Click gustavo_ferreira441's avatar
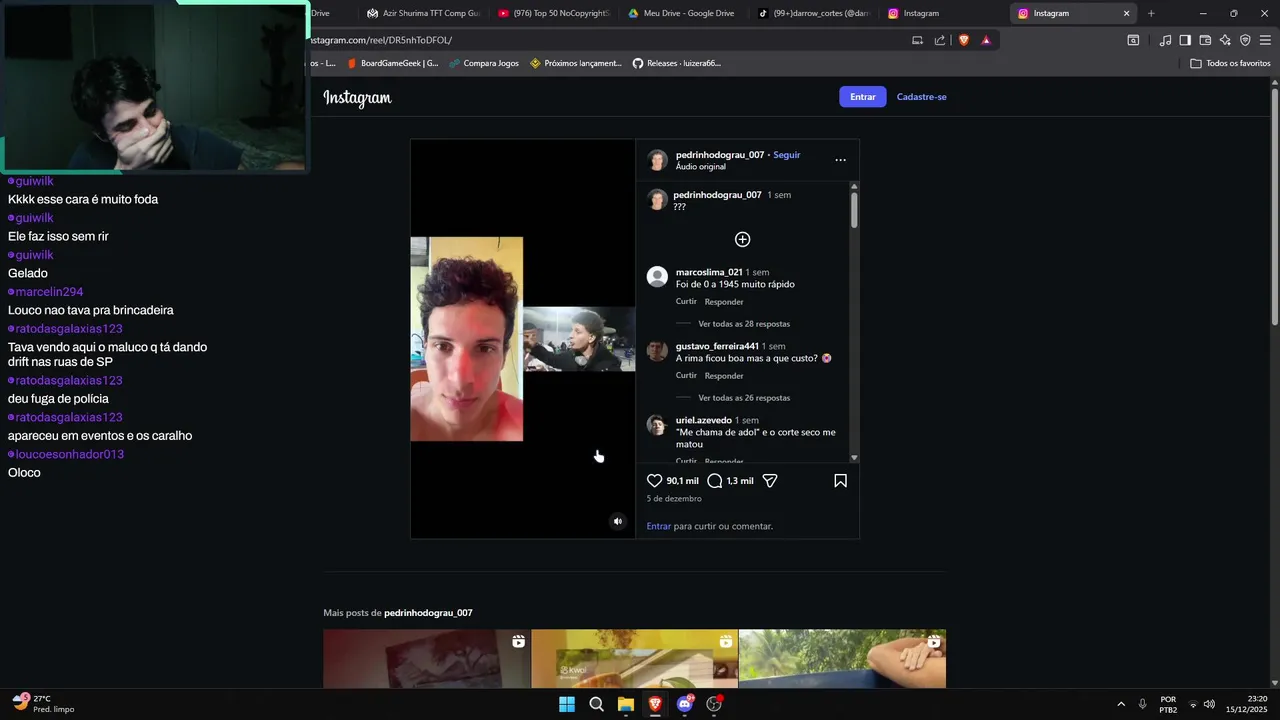This screenshot has width=1280, height=720. [x=657, y=350]
